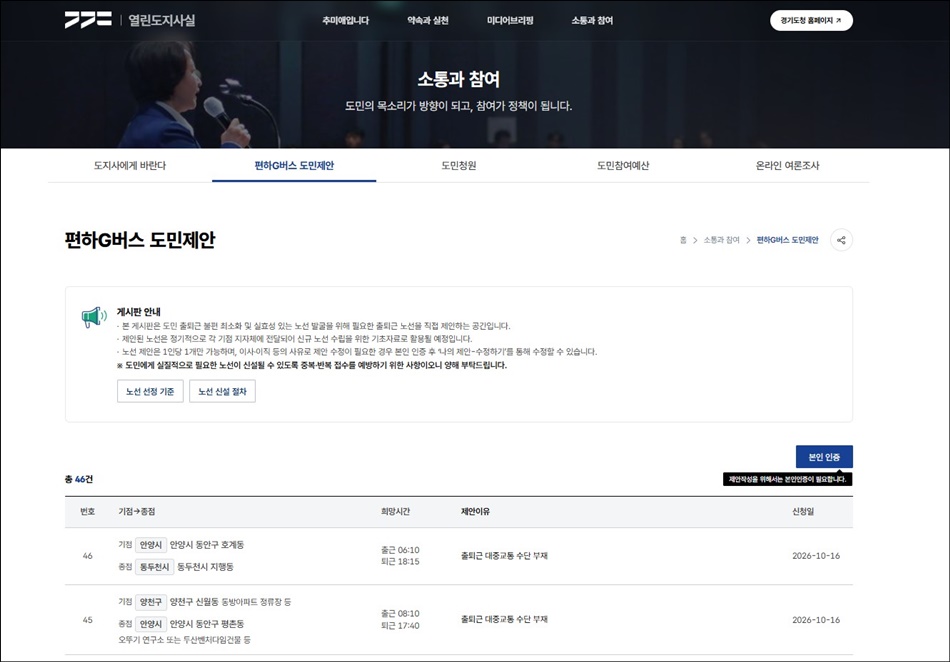Image resolution: width=950 pixels, height=662 pixels.
Task: Click the 게시판 안내 heading
Action: pos(139,312)
